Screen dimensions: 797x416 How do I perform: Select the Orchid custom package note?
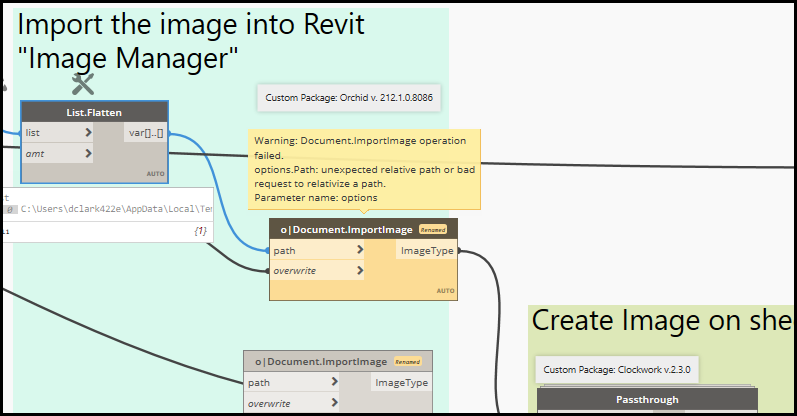pos(349,98)
